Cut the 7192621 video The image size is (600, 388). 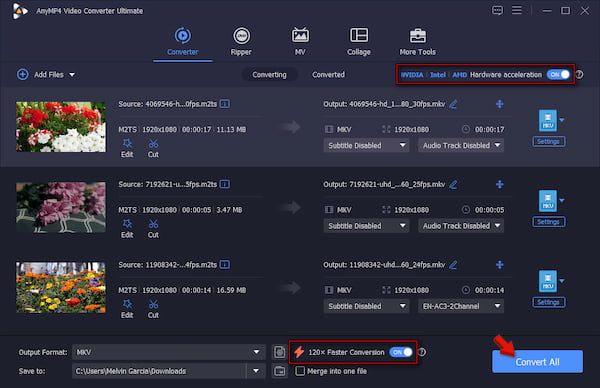pos(153,229)
